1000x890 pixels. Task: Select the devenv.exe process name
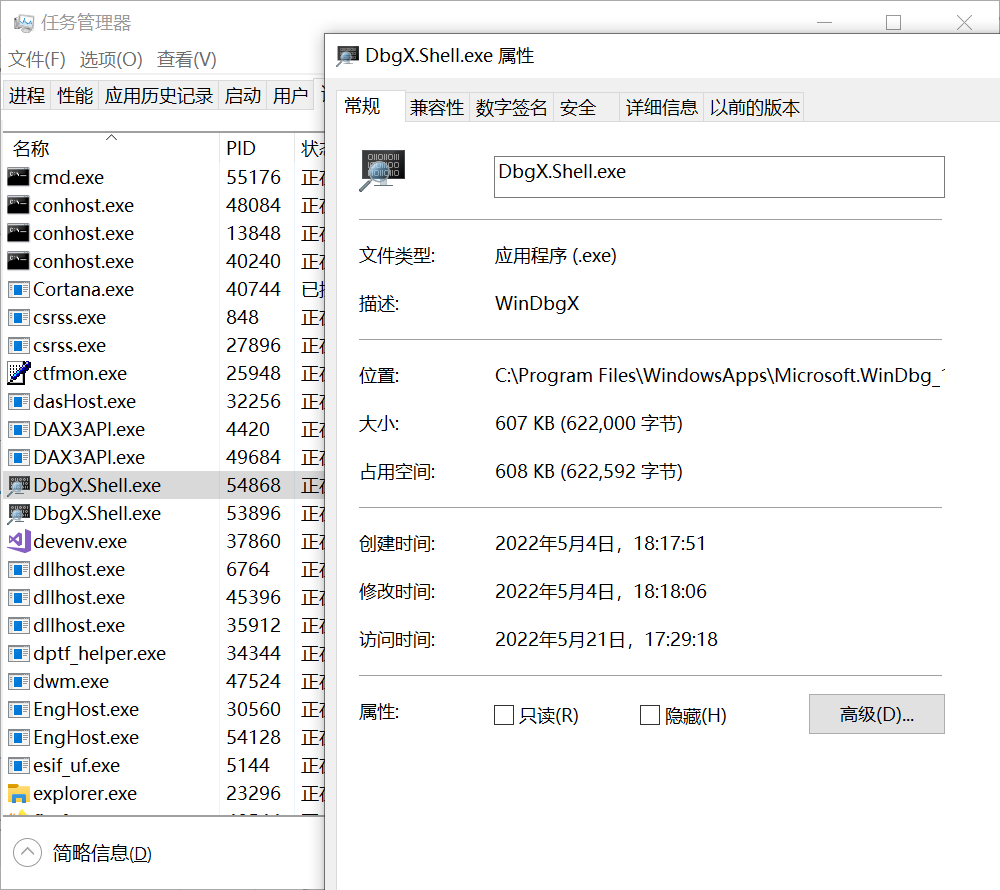80,541
